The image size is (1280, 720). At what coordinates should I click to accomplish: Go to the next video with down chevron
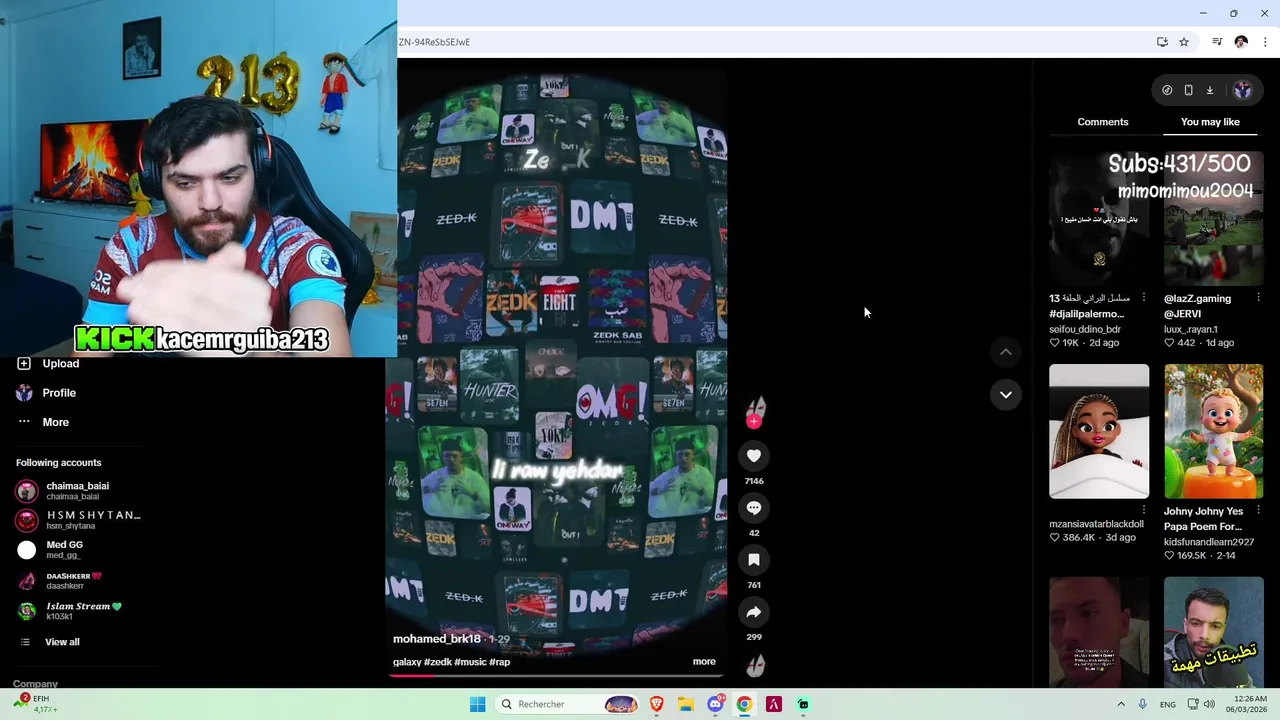tap(1006, 395)
